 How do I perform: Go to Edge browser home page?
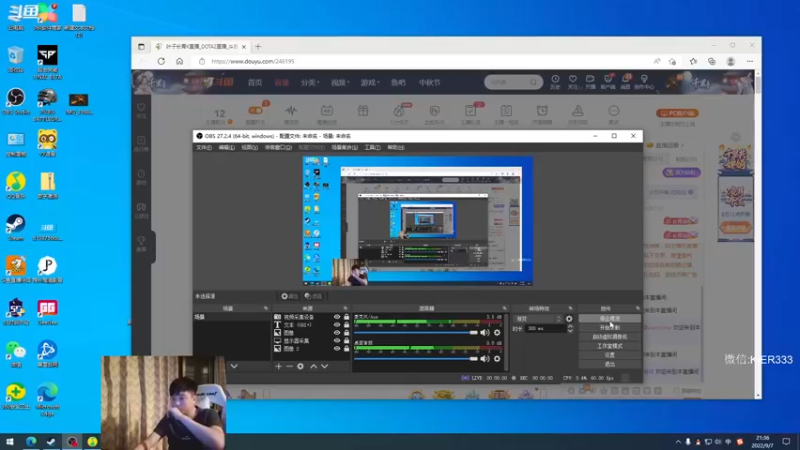coord(180,61)
